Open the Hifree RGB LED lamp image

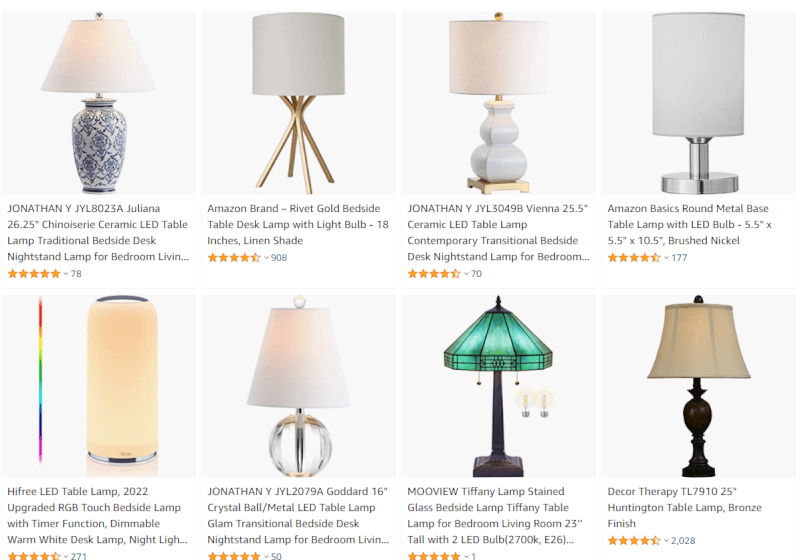(98, 386)
